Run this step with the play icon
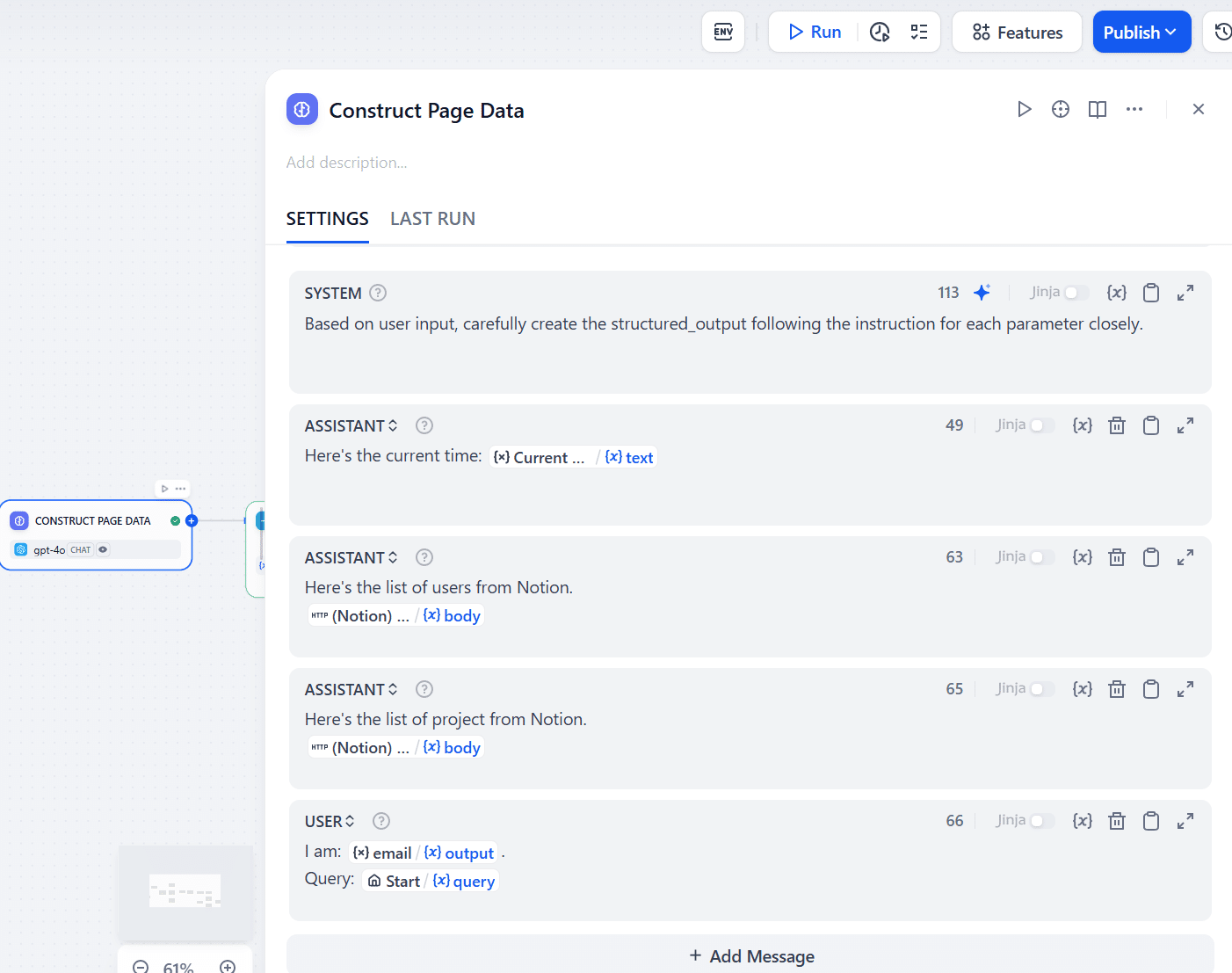This screenshot has width=1232, height=973. (x=1024, y=110)
